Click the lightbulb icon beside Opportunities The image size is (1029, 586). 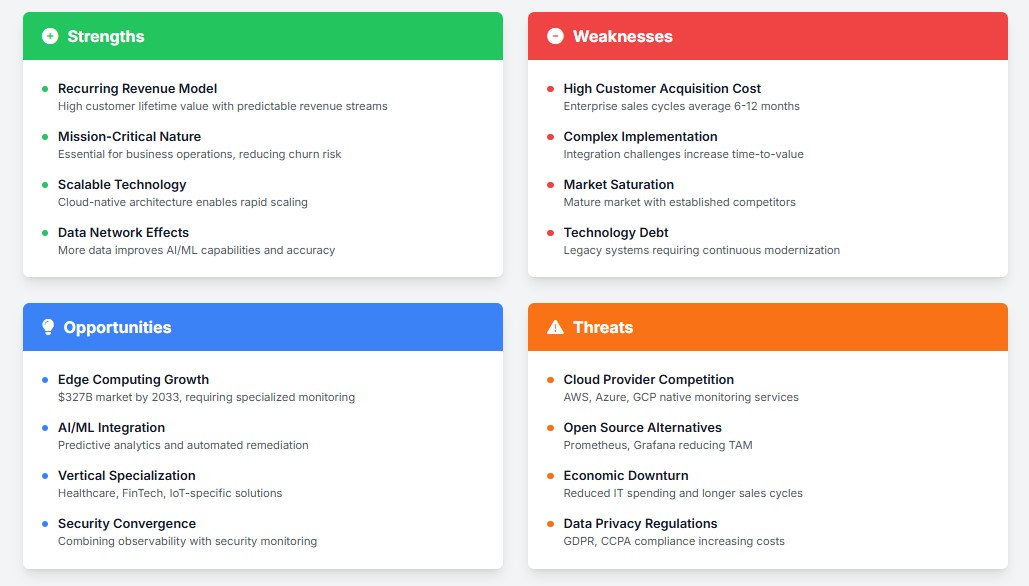pos(48,327)
